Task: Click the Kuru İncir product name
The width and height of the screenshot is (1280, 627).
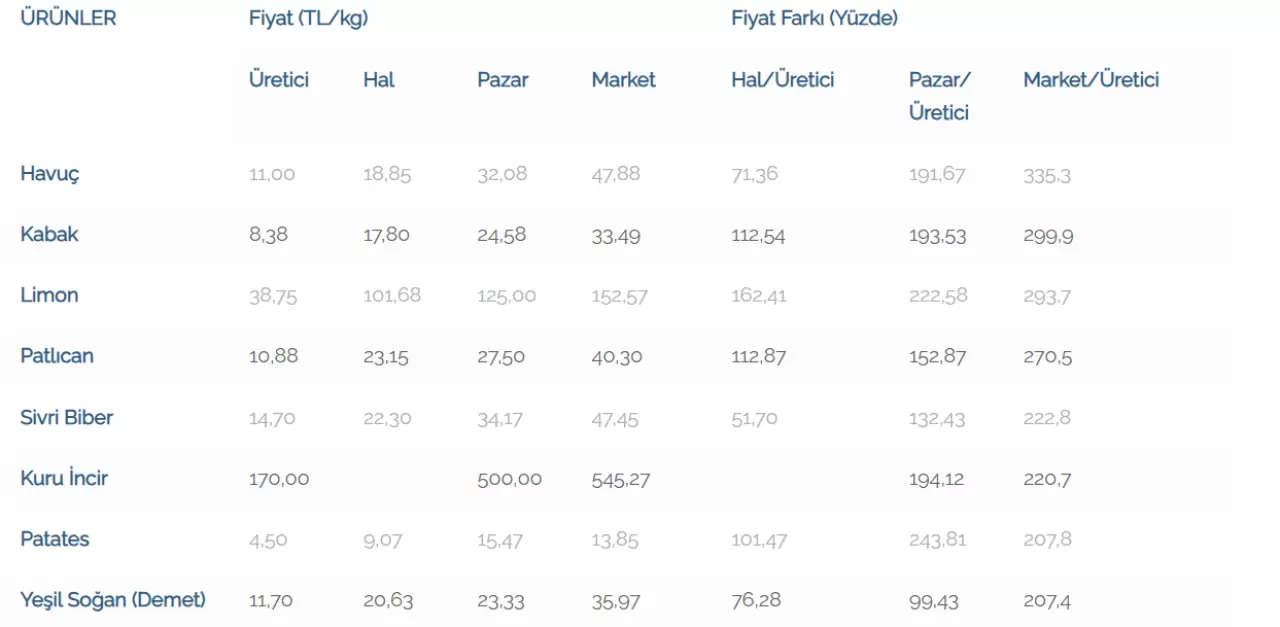Action: tap(64, 478)
